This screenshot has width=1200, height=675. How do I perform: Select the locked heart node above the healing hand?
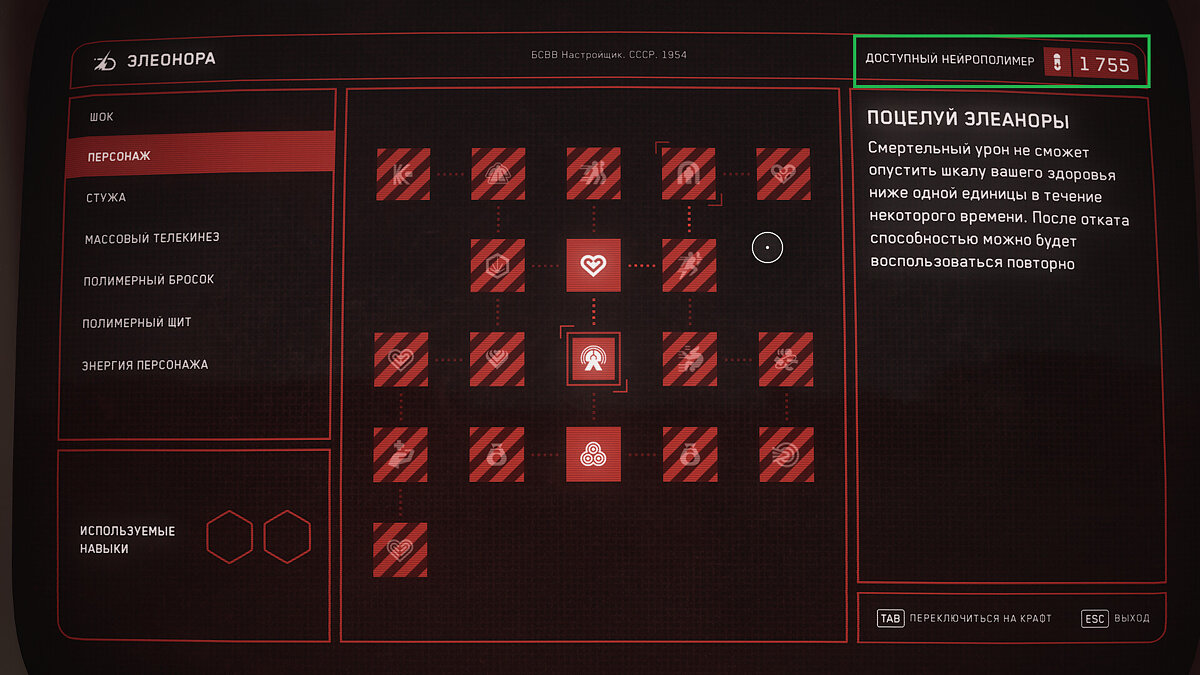tap(401, 359)
